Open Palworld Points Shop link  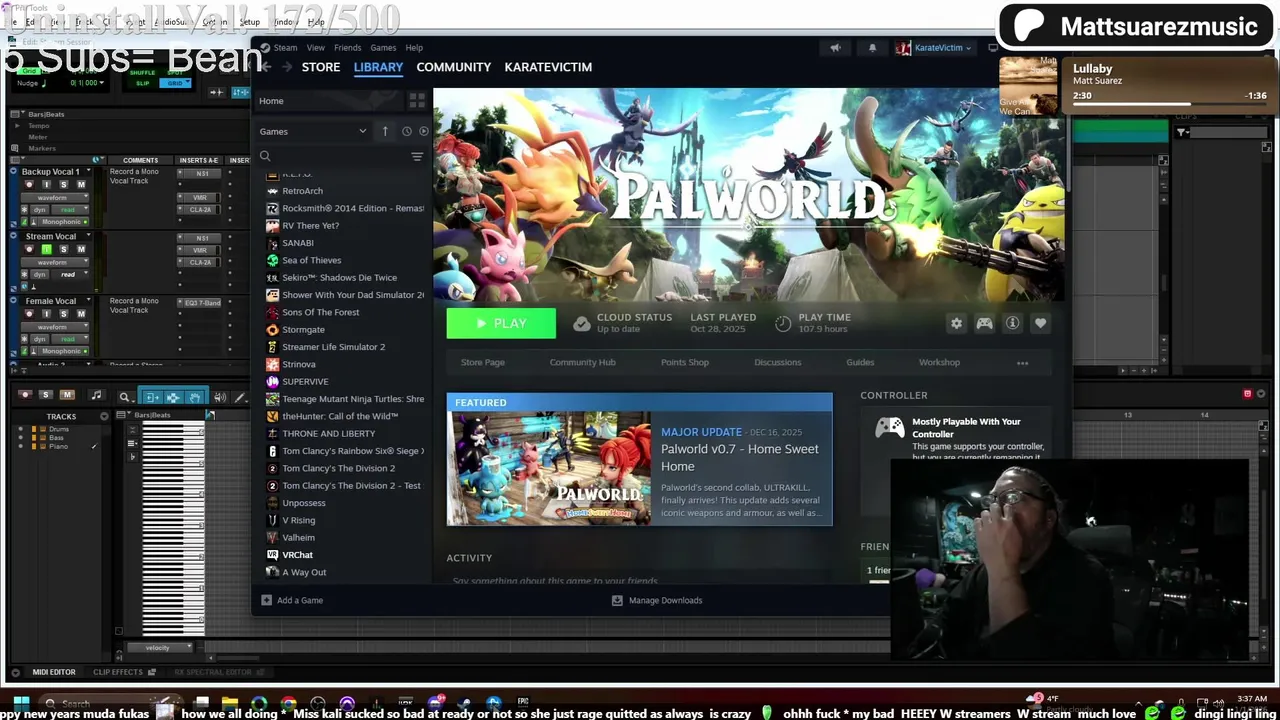click(x=685, y=362)
